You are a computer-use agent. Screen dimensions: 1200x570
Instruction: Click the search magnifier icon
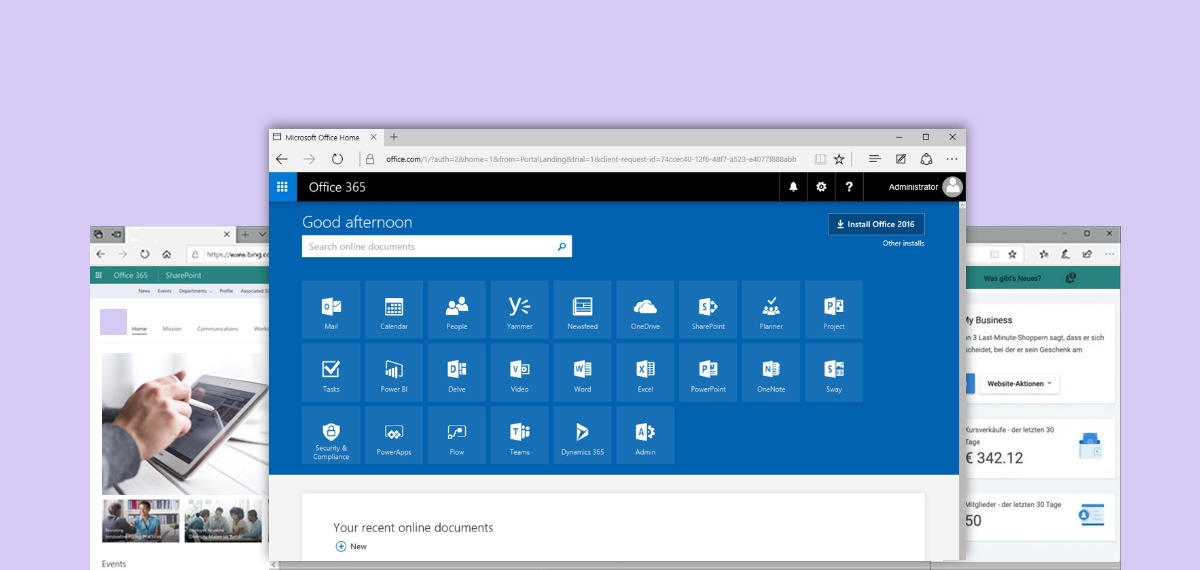pos(562,246)
